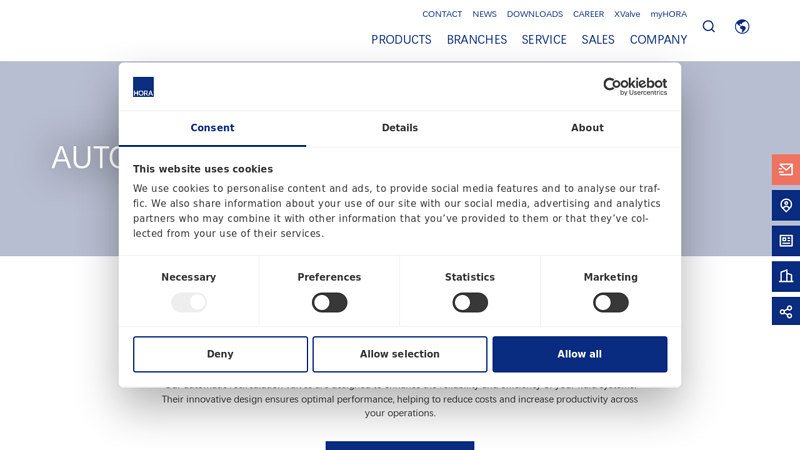Open the Usercentrics Cookiebot logo link
Viewport: 800px width, 450px height.
[x=634, y=87]
